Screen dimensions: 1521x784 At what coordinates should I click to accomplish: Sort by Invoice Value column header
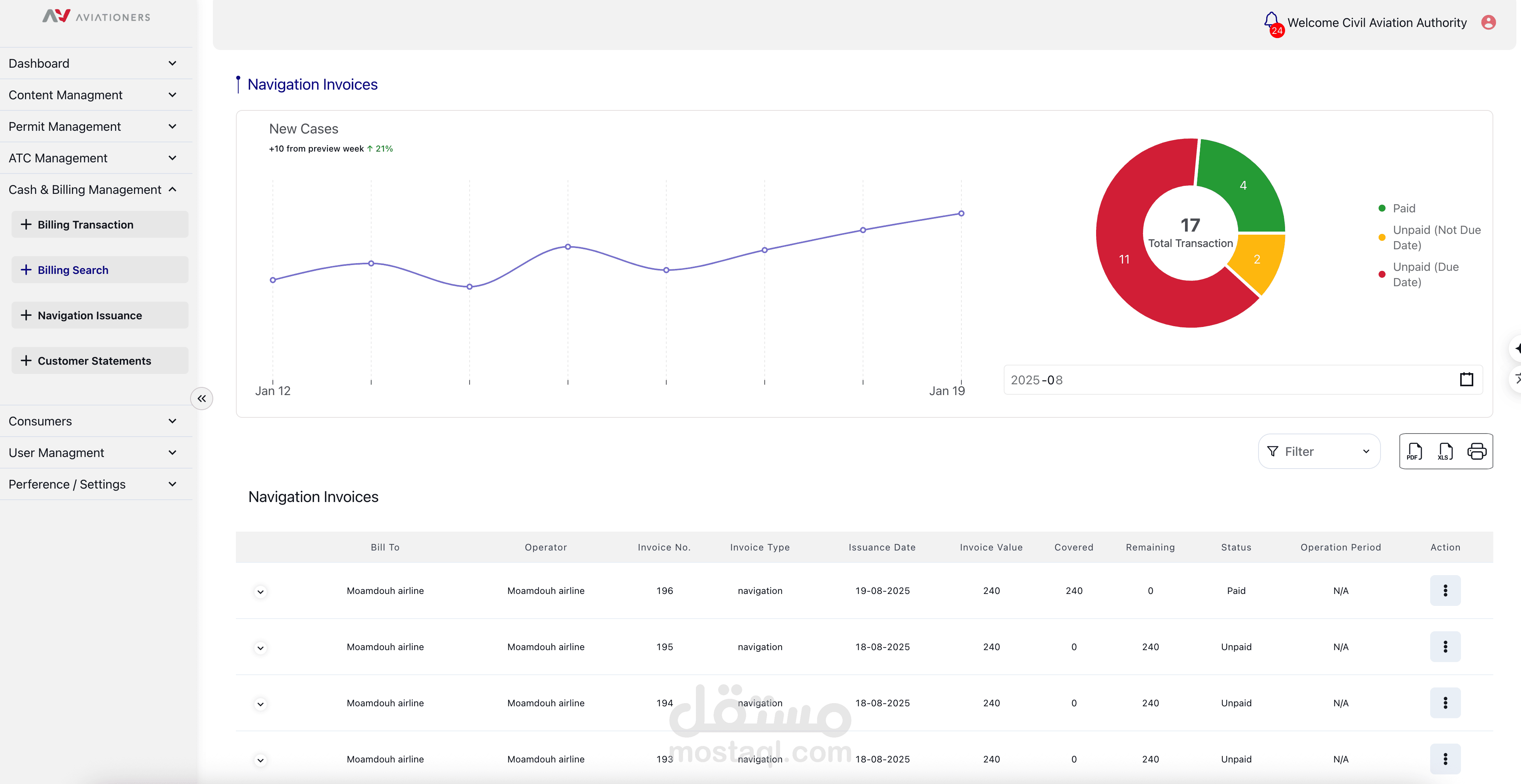[x=991, y=547]
